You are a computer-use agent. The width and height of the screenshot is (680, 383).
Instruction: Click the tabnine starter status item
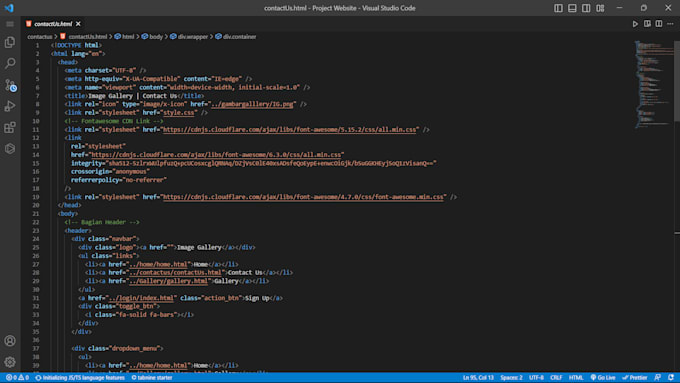pos(152,378)
